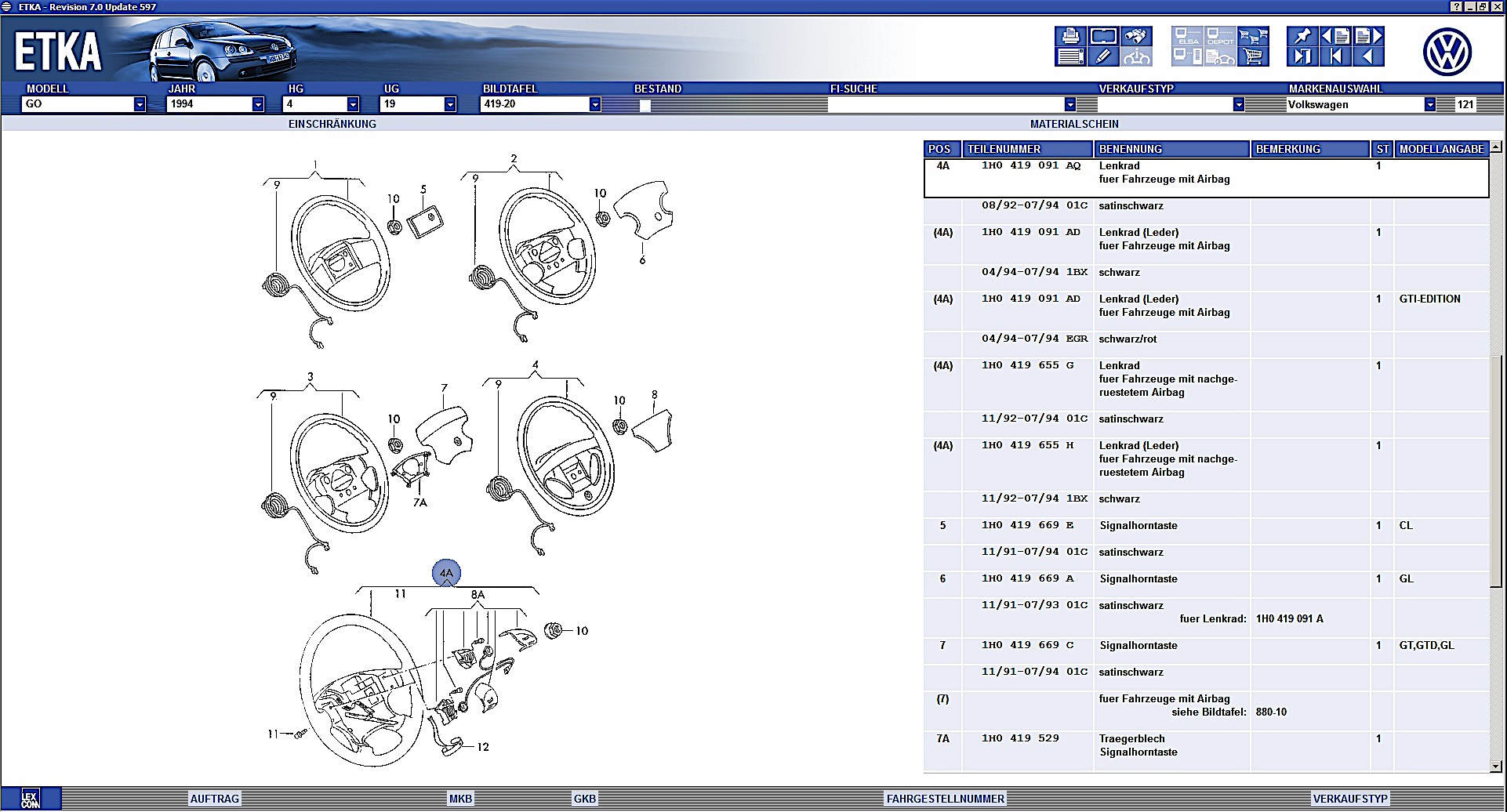Click the VERKAUFSTYP label in bottom bar
Viewport: 1507px width, 812px height.
[1350, 799]
